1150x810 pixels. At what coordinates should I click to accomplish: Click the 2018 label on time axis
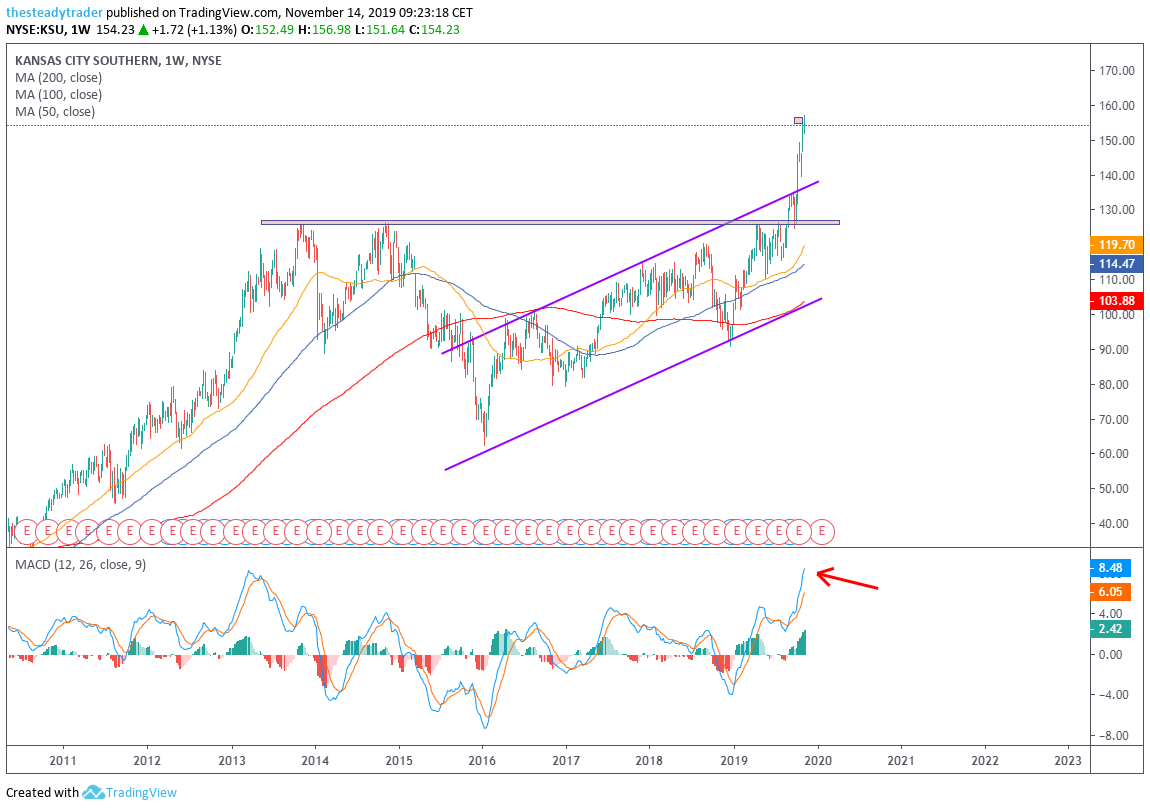(x=649, y=760)
